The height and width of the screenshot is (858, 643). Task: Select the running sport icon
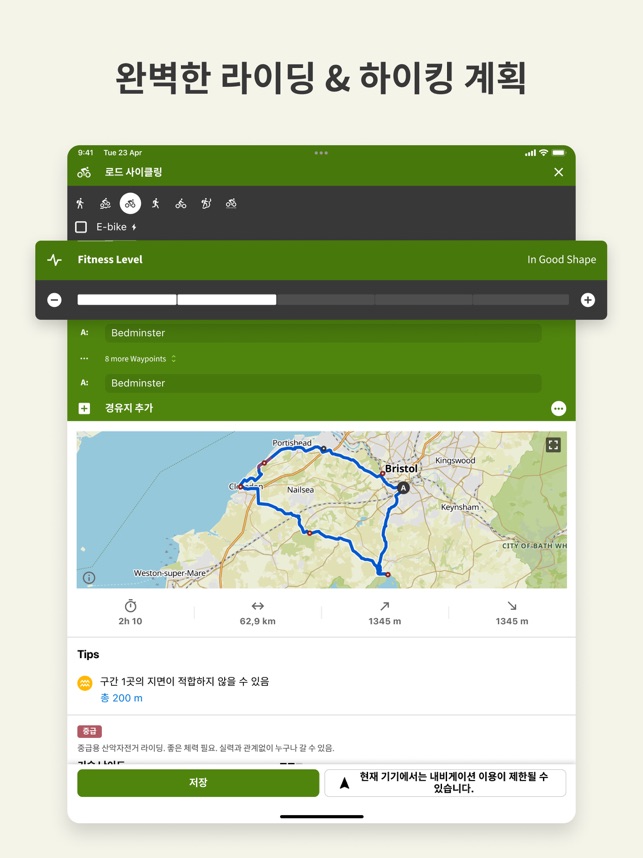(156, 204)
